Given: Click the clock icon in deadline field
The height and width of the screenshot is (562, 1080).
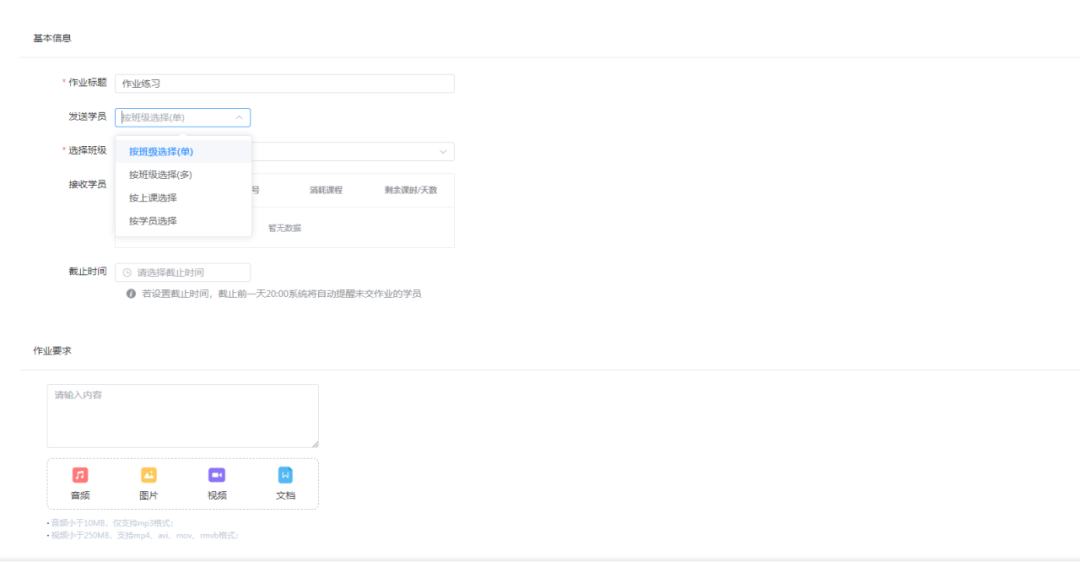Looking at the screenshot, I should pos(127,272).
